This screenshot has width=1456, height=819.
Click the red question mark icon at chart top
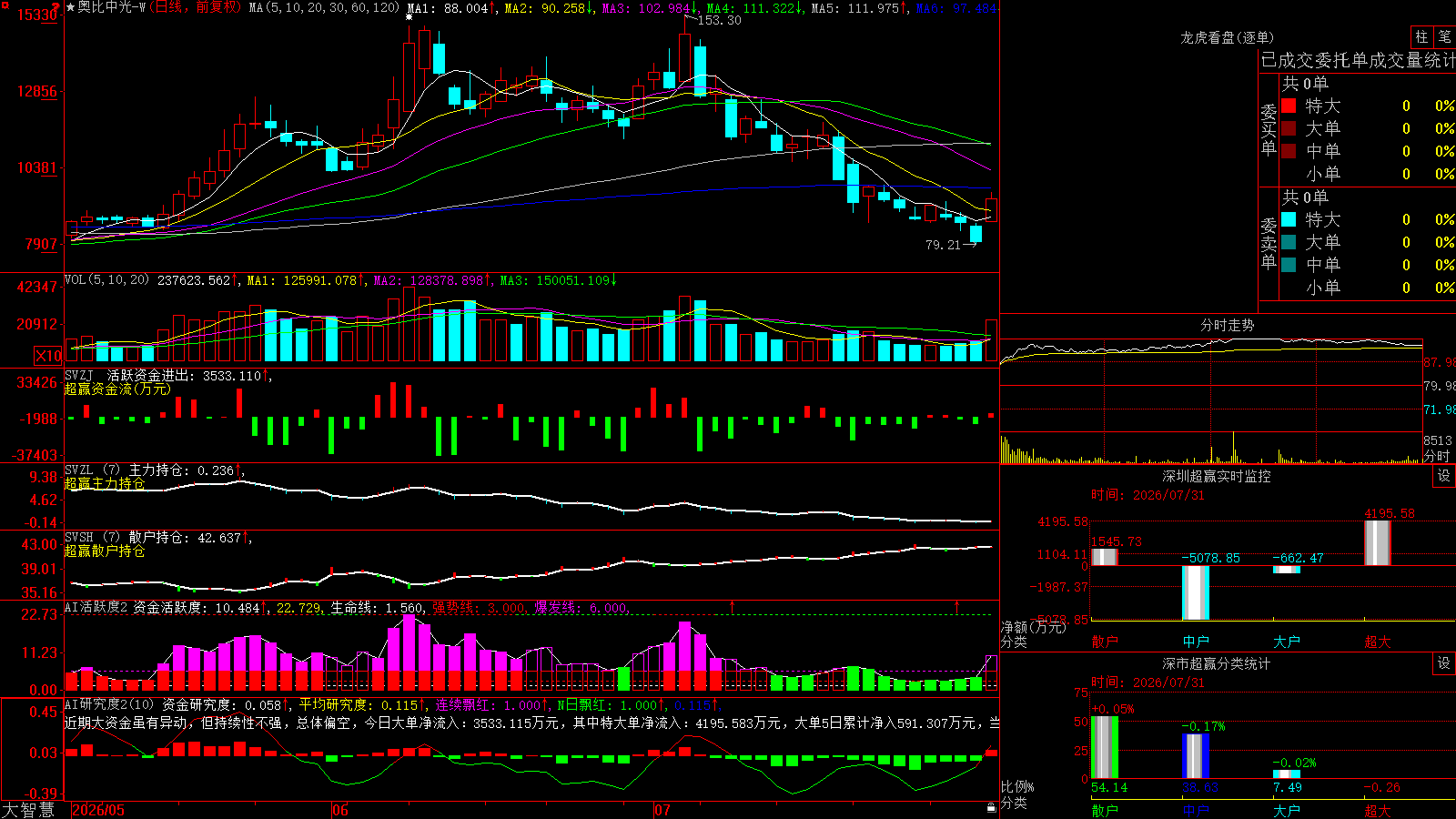click(x=56, y=8)
